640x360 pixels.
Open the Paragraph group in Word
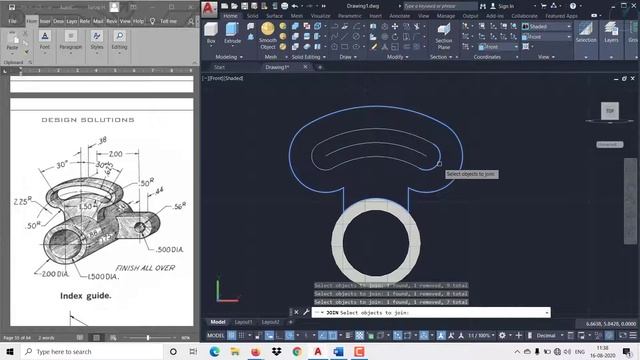coord(71,41)
